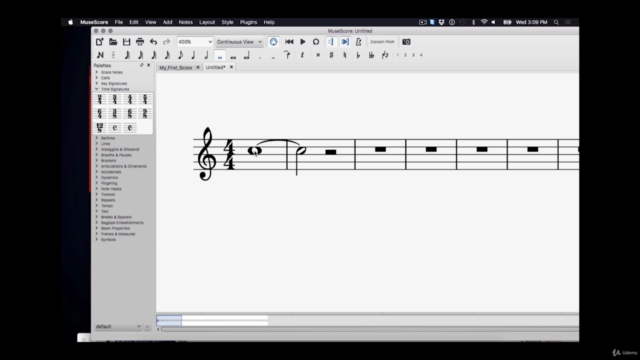640x360 pixels.
Task: Flip note stem direction
Action: pyautogui.click(x=385, y=55)
